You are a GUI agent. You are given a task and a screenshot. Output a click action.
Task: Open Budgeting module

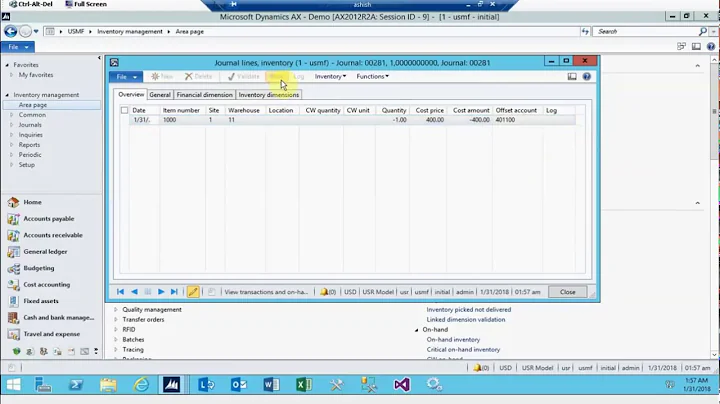click(x=39, y=268)
